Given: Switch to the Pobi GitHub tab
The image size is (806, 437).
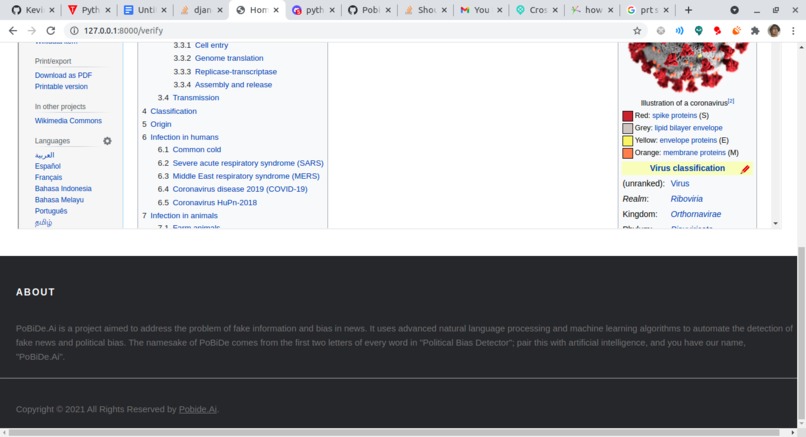Looking at the screenshot, I should click(x=370, y=10).
